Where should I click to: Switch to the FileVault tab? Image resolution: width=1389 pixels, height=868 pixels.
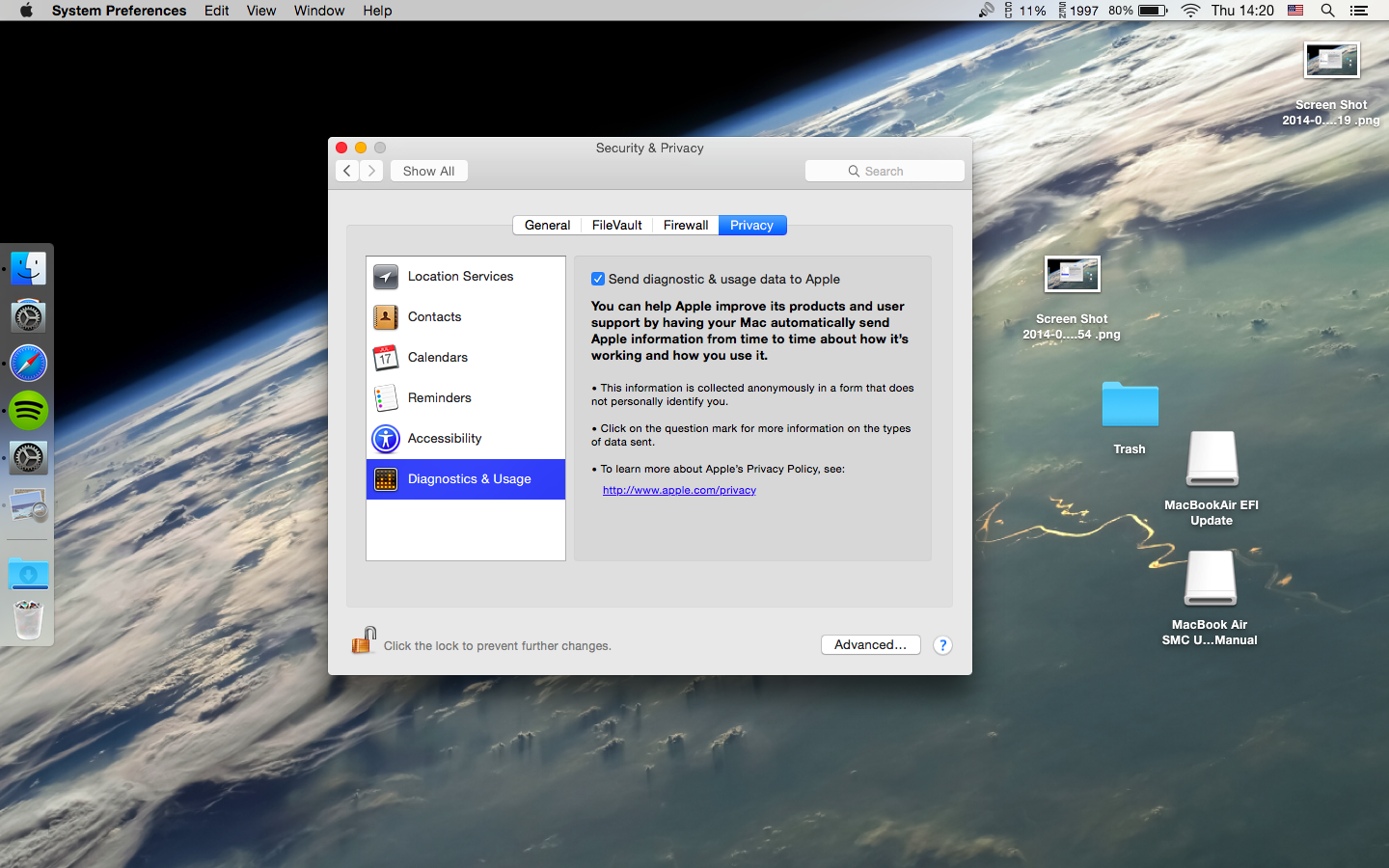(616, 225)
